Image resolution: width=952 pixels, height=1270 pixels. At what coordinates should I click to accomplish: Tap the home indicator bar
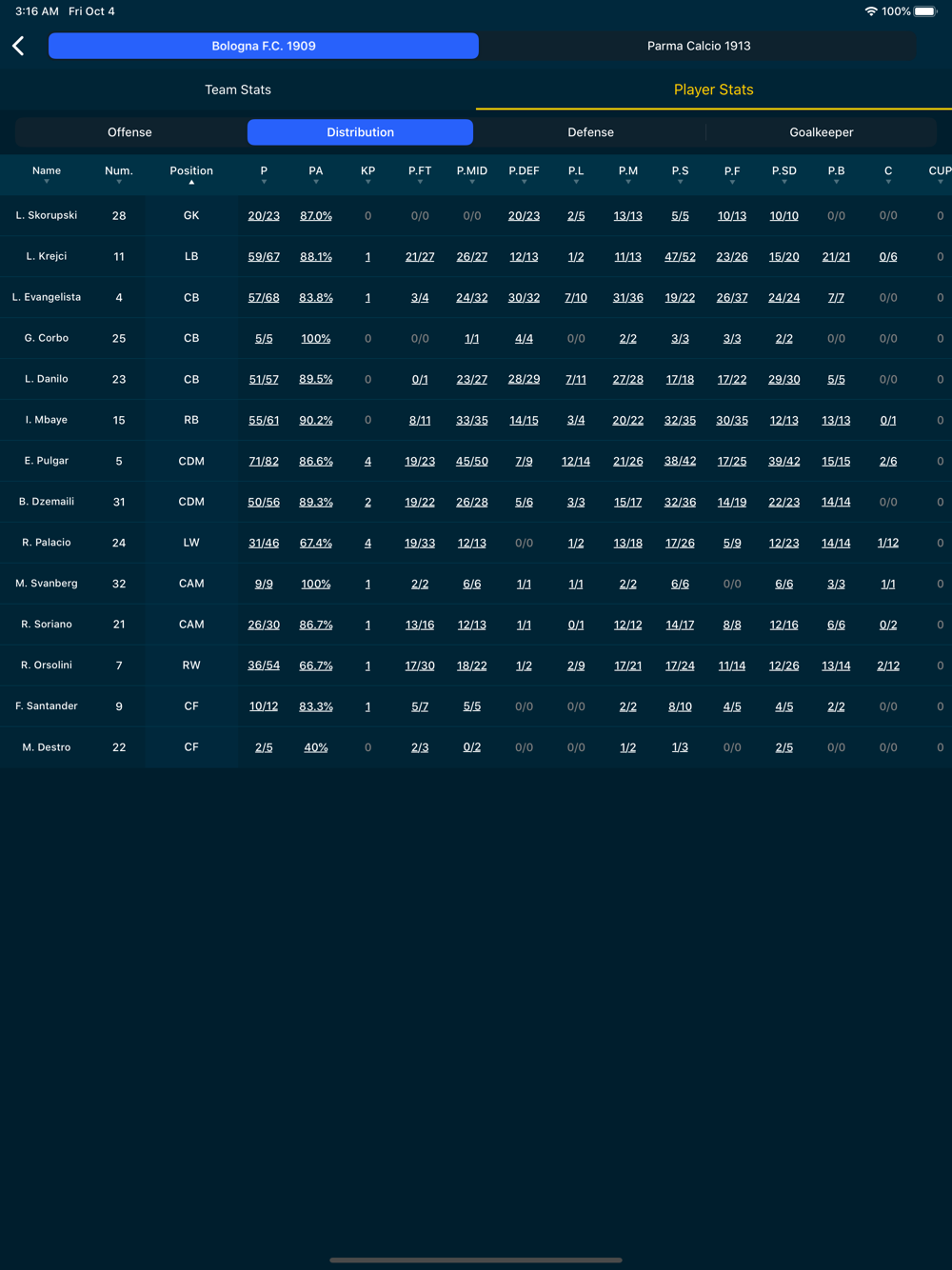click(476, 1260)
